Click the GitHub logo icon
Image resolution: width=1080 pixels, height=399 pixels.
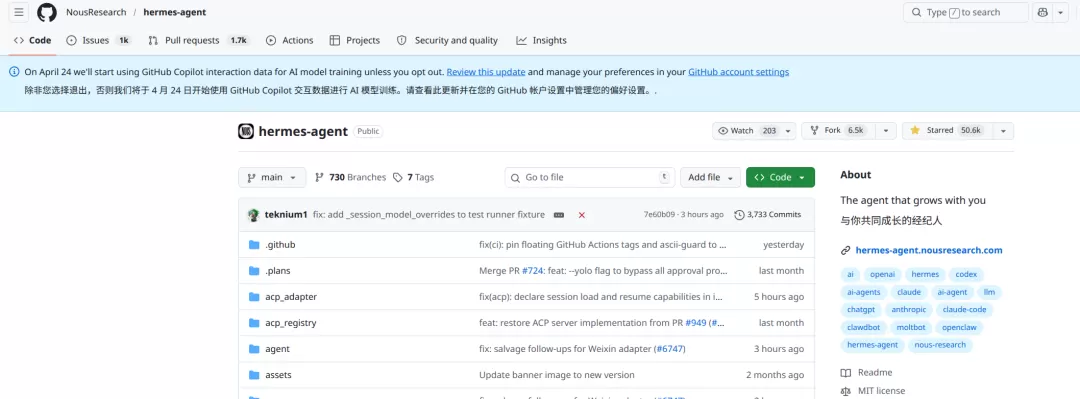pos(47,12)
